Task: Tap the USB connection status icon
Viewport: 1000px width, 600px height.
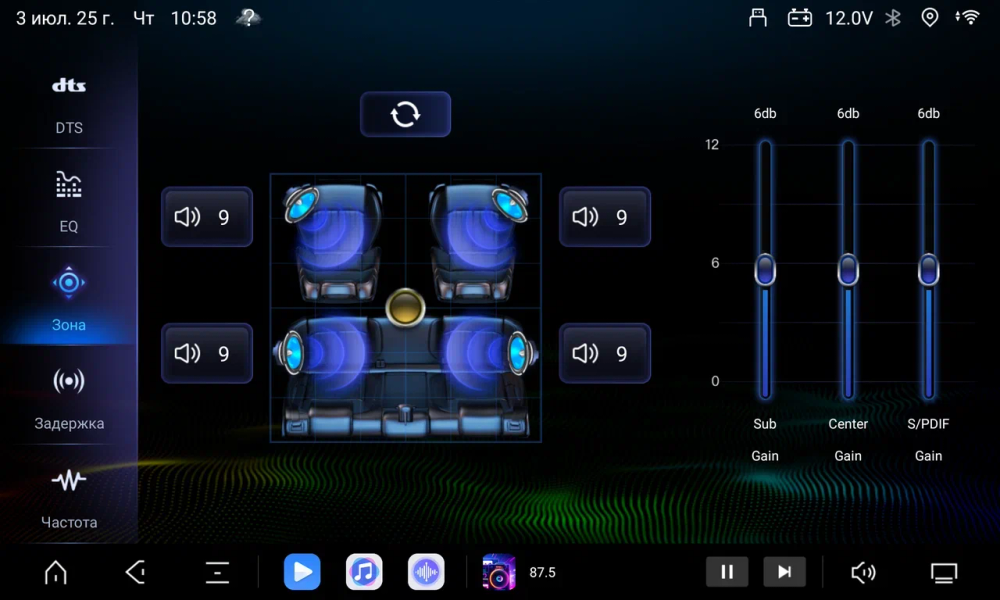Action: pyautogui.click(x=757, y=17)
